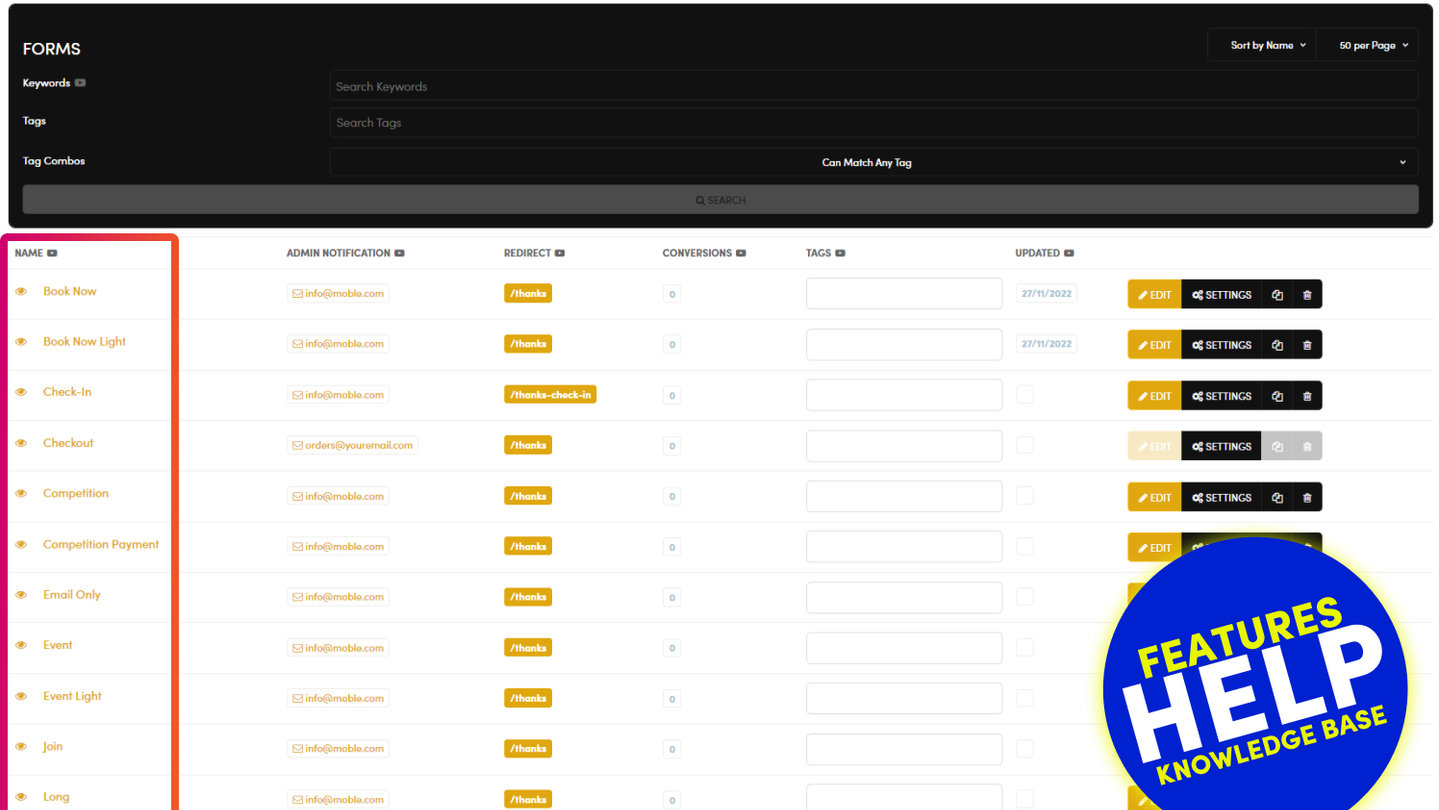Expand the Can Match Any Tag dropdown
Viewport: 1439px width, 810px height.
point(873,162)
